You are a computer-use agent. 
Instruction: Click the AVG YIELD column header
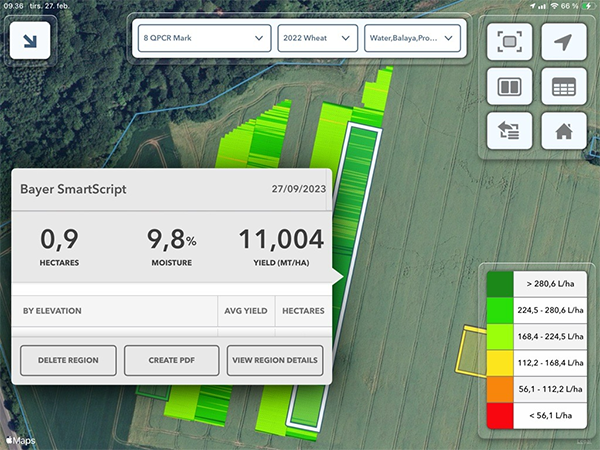coord(246,311)
